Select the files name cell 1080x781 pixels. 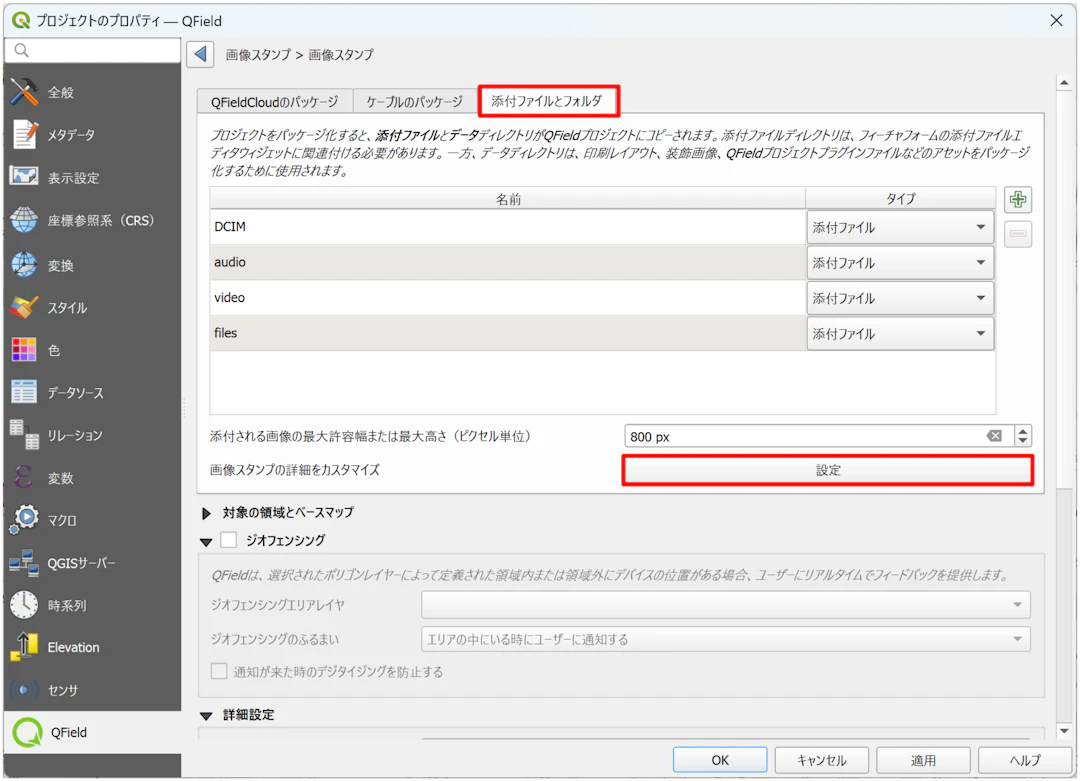(x=508, y=333)
